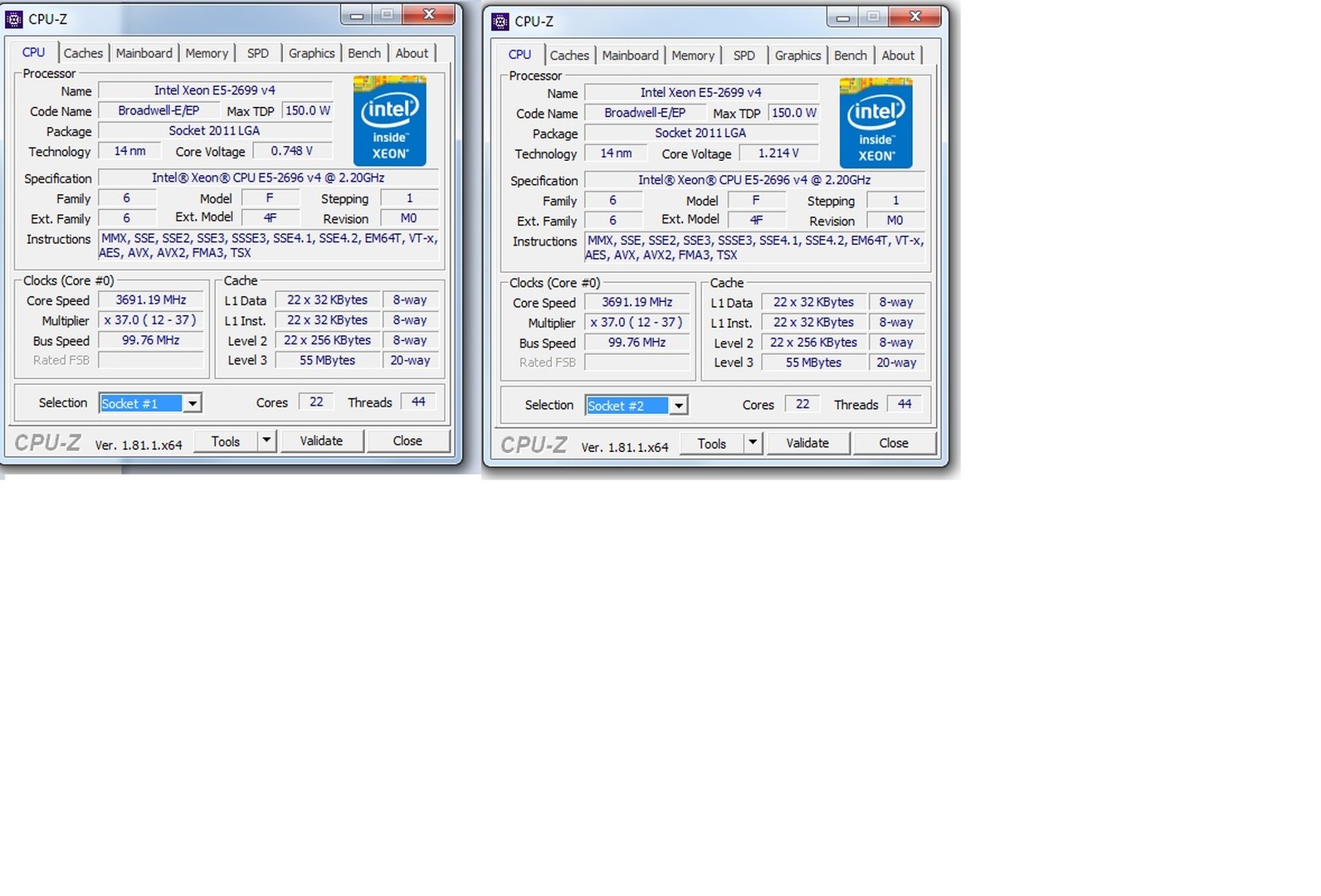Click Core Voltage value 0.748 V
The image size is (1321, 896).
[x=291, y=151]
